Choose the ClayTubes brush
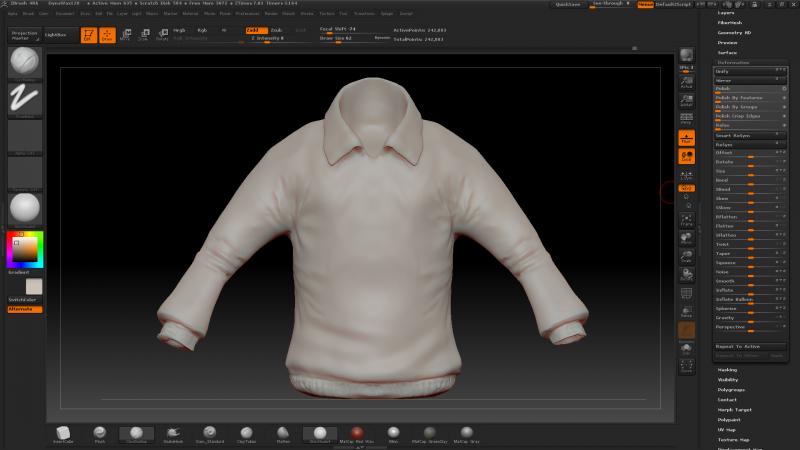The height and width of the screenshot is (450, 800). click(x=246, y=435)
